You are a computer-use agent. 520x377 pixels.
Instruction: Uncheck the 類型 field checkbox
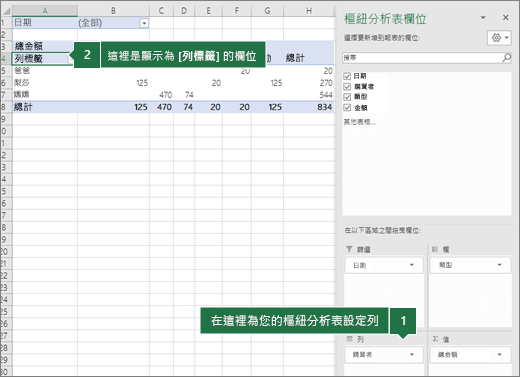[x=347, y=97]
